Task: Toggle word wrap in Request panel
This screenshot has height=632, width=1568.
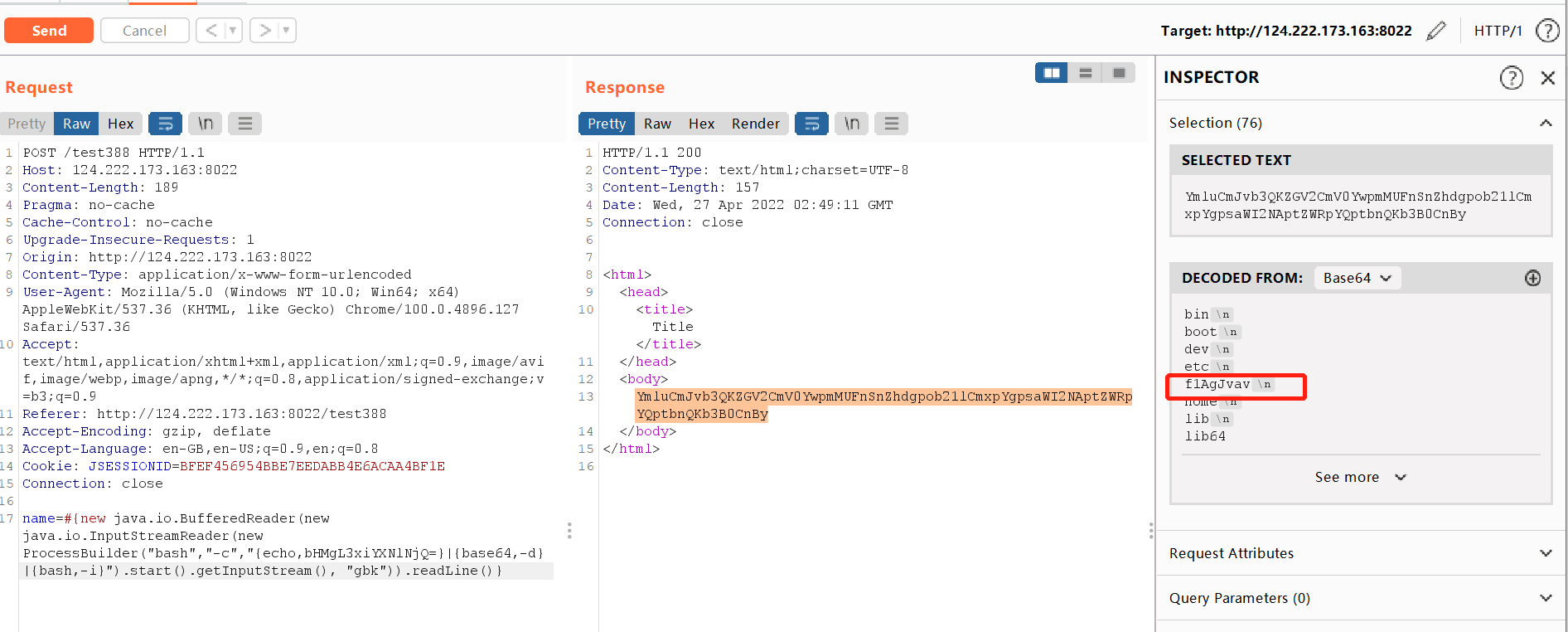Action: 165,124
